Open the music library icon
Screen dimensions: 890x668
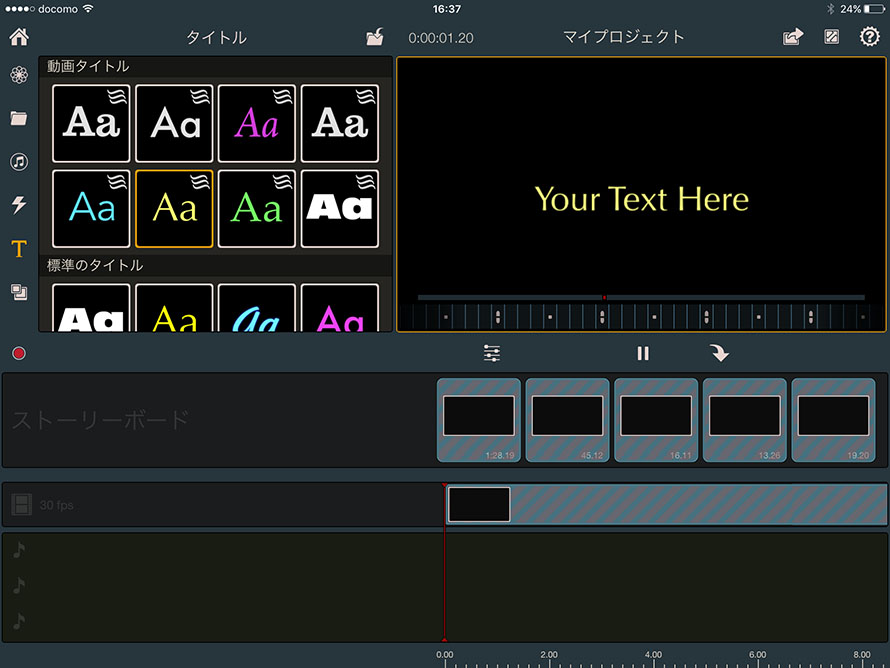(x=19, y=162)
